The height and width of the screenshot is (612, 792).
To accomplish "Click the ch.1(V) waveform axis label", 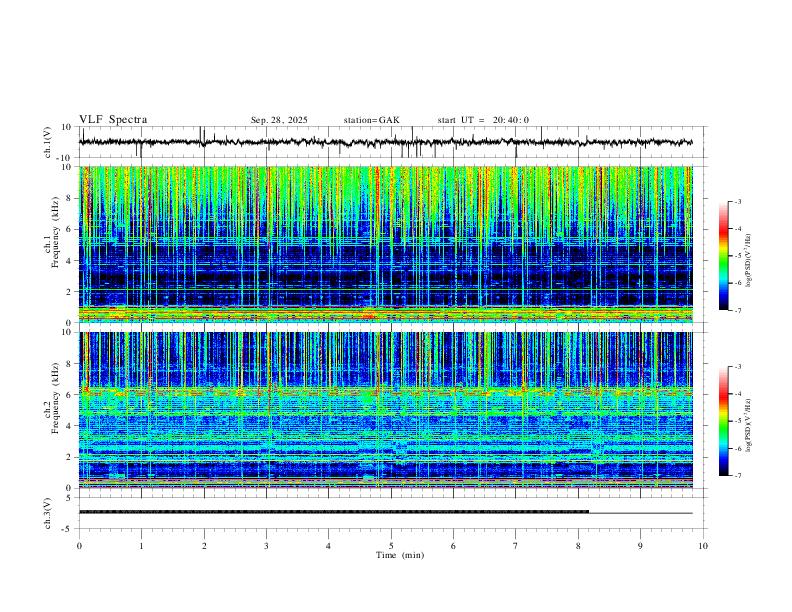I will 48,142.
